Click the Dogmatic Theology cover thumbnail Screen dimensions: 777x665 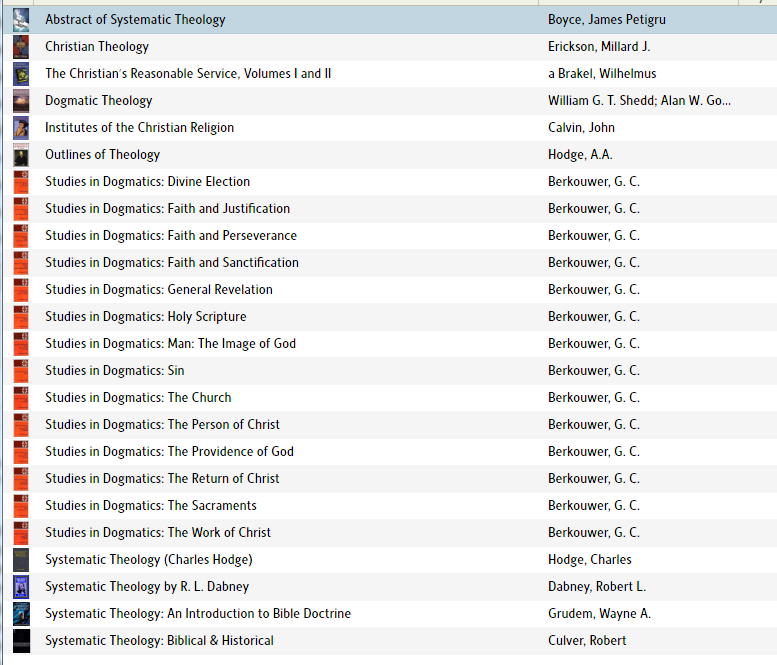pos(21,101)
